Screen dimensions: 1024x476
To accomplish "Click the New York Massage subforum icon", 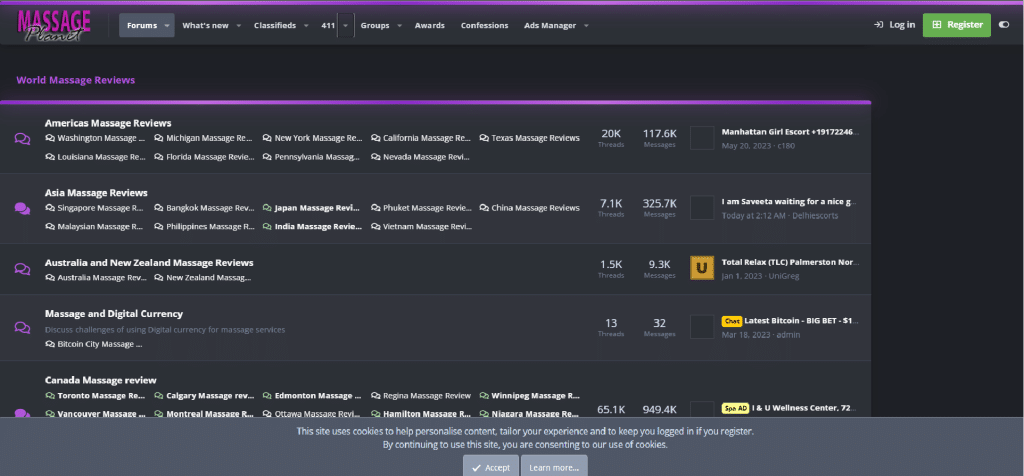I will click(267, 138).
